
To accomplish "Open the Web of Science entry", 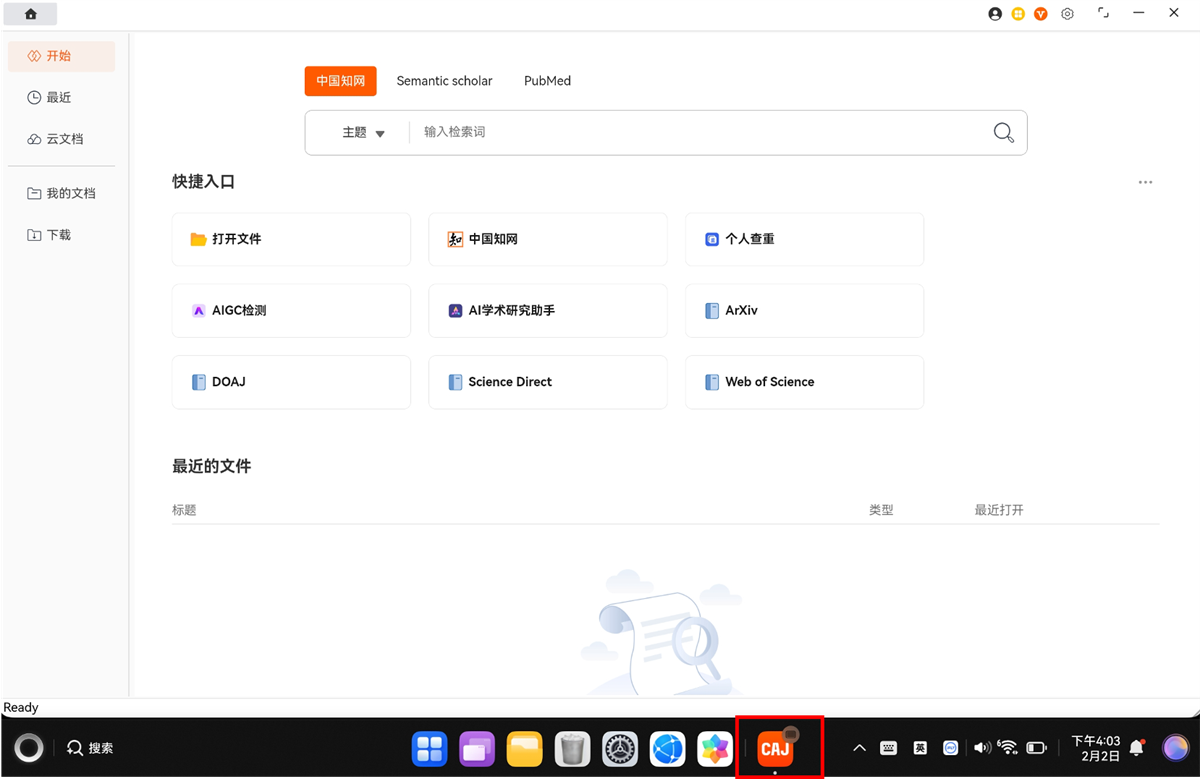I will tap(804, 382).
